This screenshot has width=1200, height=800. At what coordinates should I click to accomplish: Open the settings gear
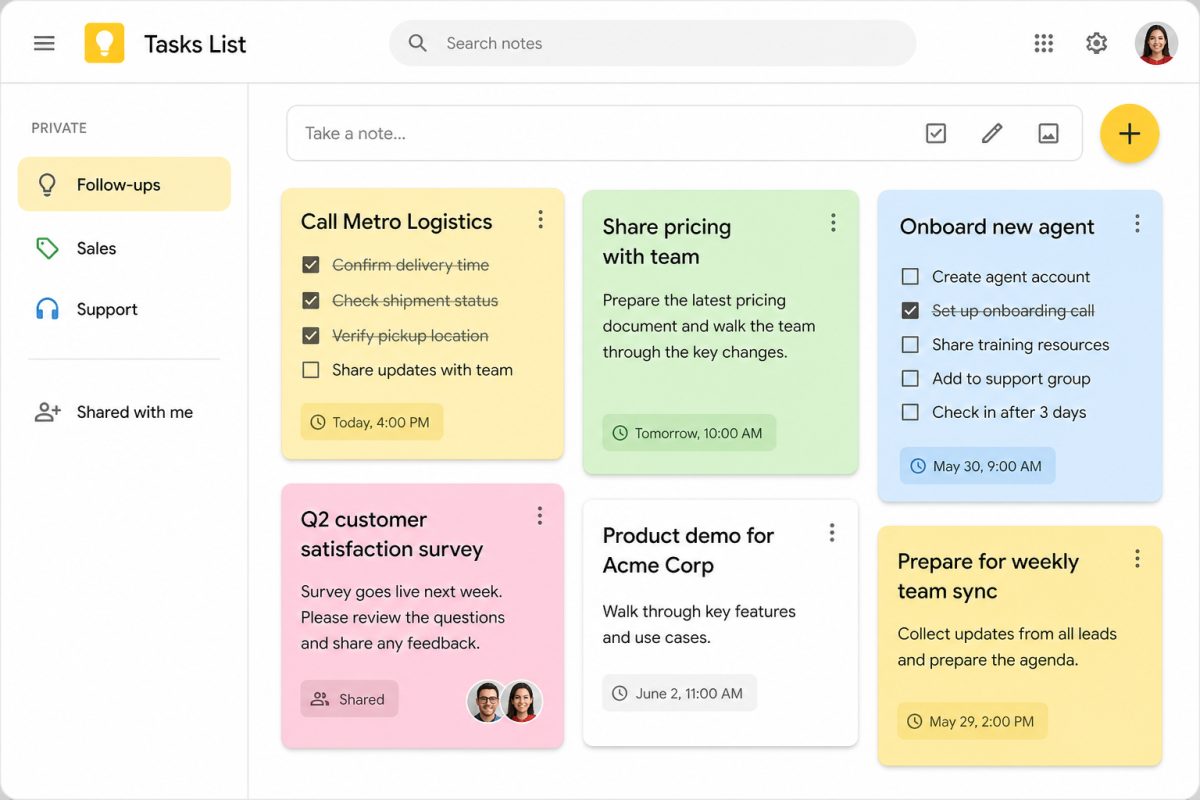[x=1097, y=43]
